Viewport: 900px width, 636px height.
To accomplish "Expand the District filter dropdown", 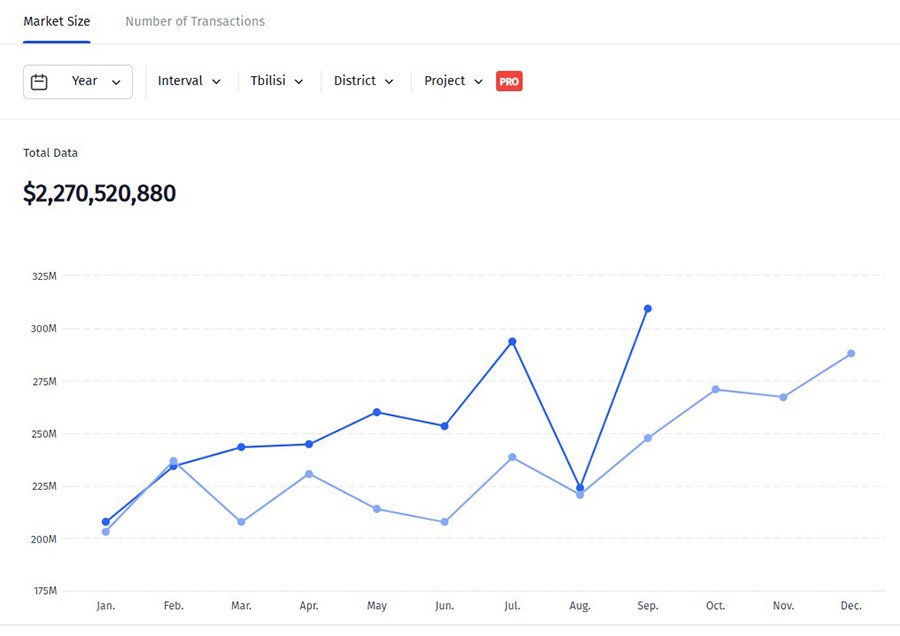I will [363, 81].
